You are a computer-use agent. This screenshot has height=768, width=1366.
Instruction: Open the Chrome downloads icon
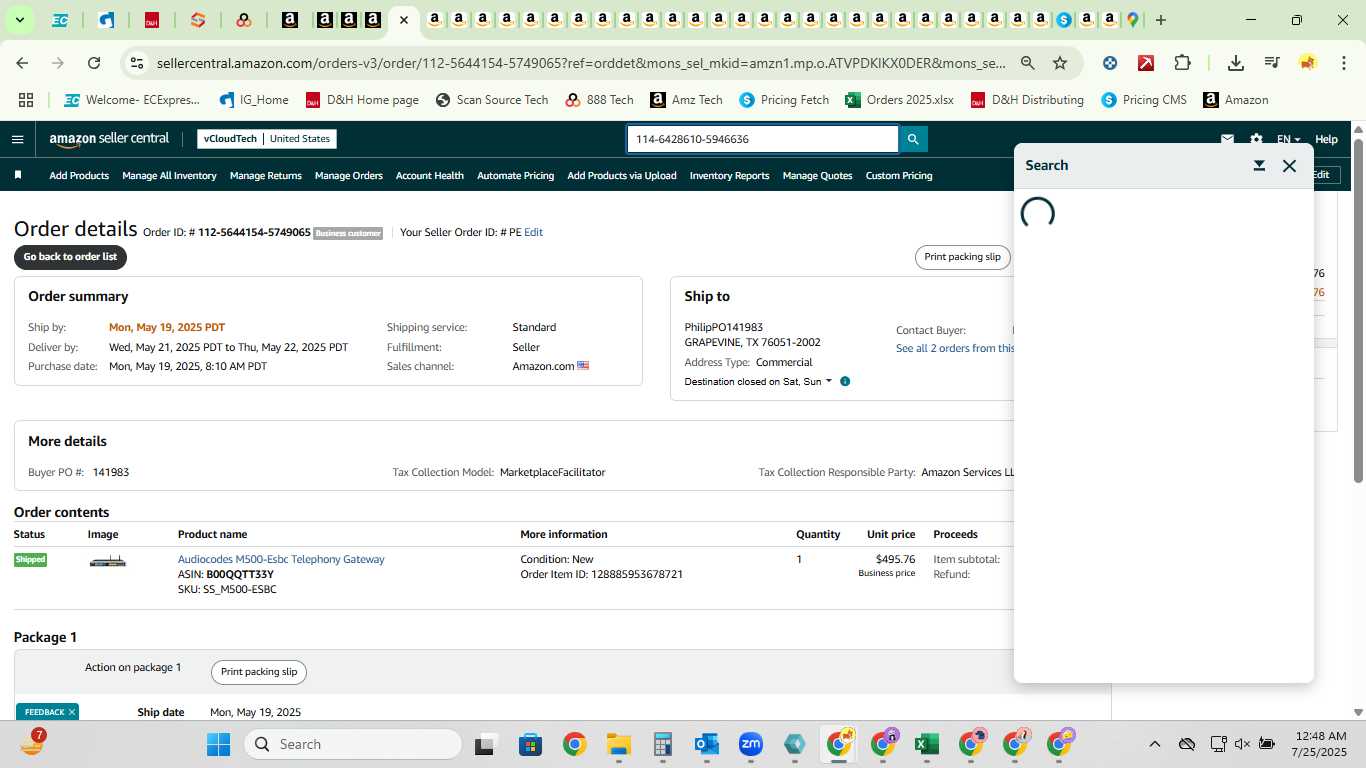[x=1236, y=63]
